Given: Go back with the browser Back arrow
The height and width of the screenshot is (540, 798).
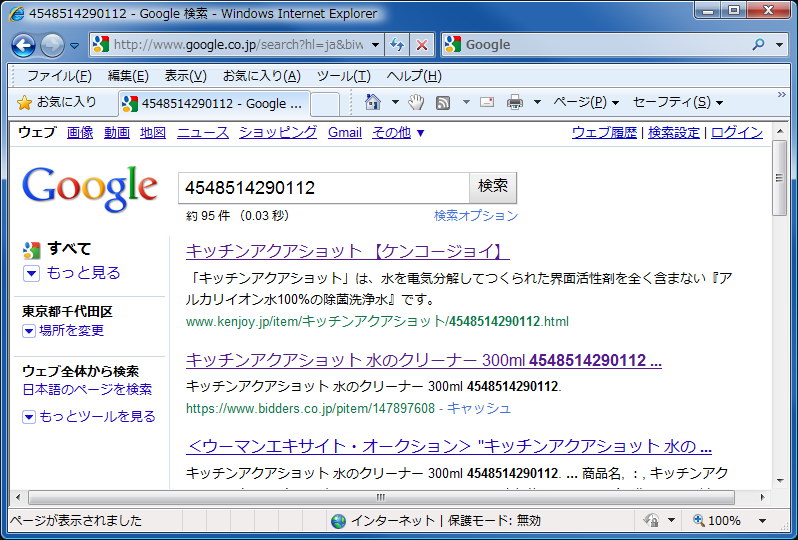Looking at the screenshot, I should coord(23,45).
